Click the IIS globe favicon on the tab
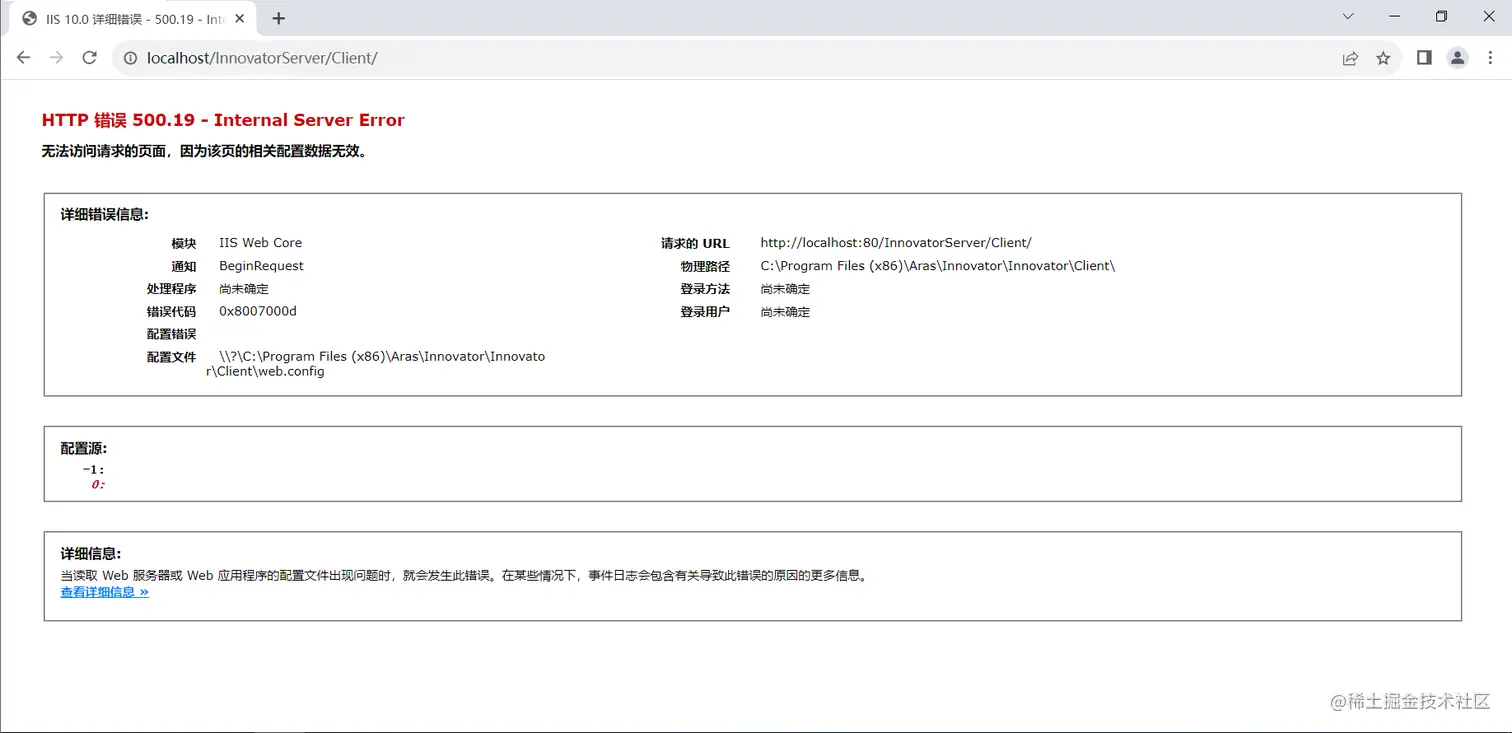 [x=29, y=17]
